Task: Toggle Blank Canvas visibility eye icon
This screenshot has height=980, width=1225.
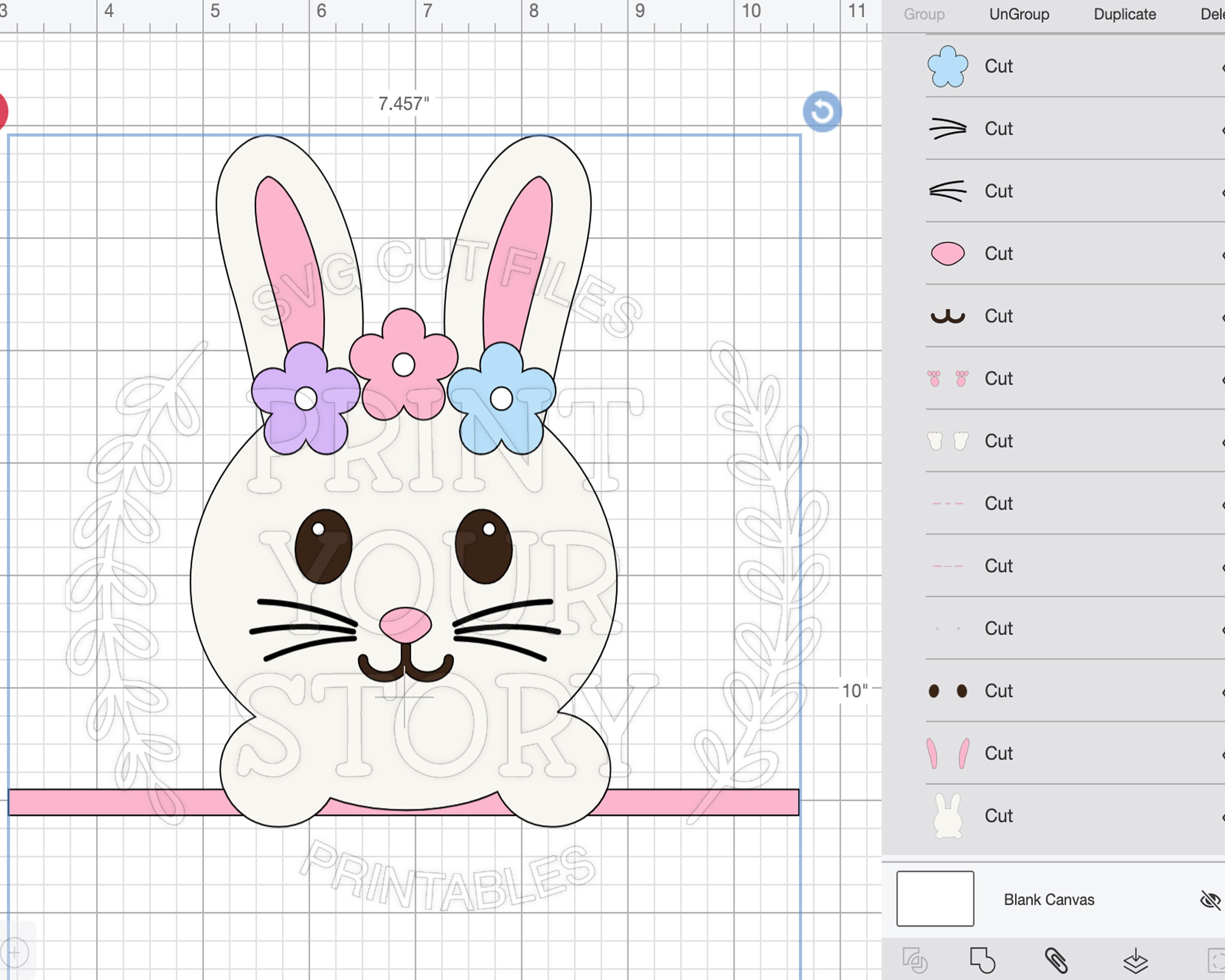Action: tap(1210, 900)
